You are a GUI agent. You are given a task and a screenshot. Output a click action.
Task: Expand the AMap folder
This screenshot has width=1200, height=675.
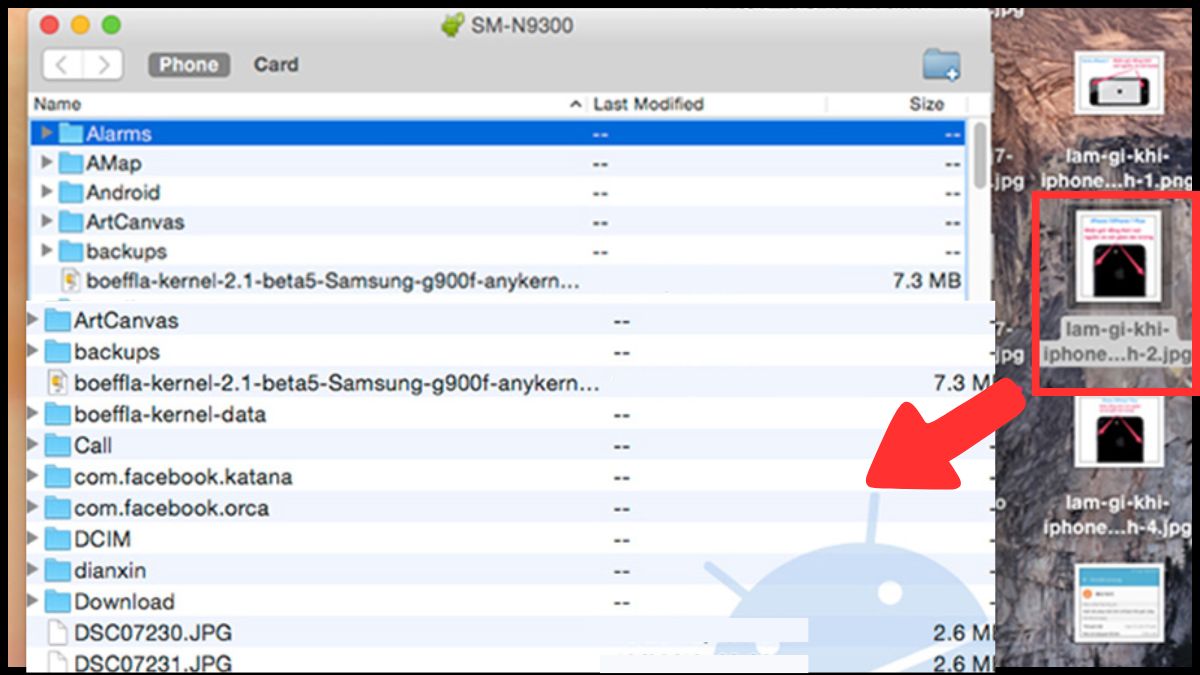46,163
